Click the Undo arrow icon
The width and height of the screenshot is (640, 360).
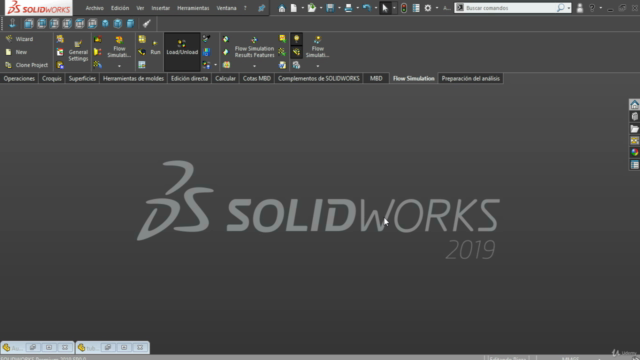[x=367, y=8]
